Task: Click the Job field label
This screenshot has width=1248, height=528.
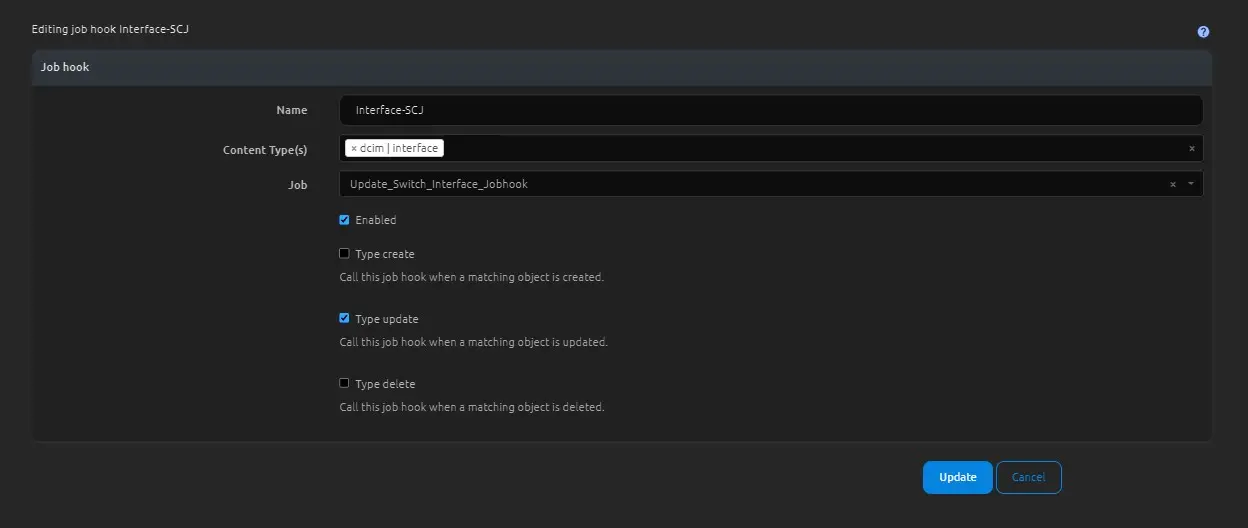Action: tap(297, 185)
